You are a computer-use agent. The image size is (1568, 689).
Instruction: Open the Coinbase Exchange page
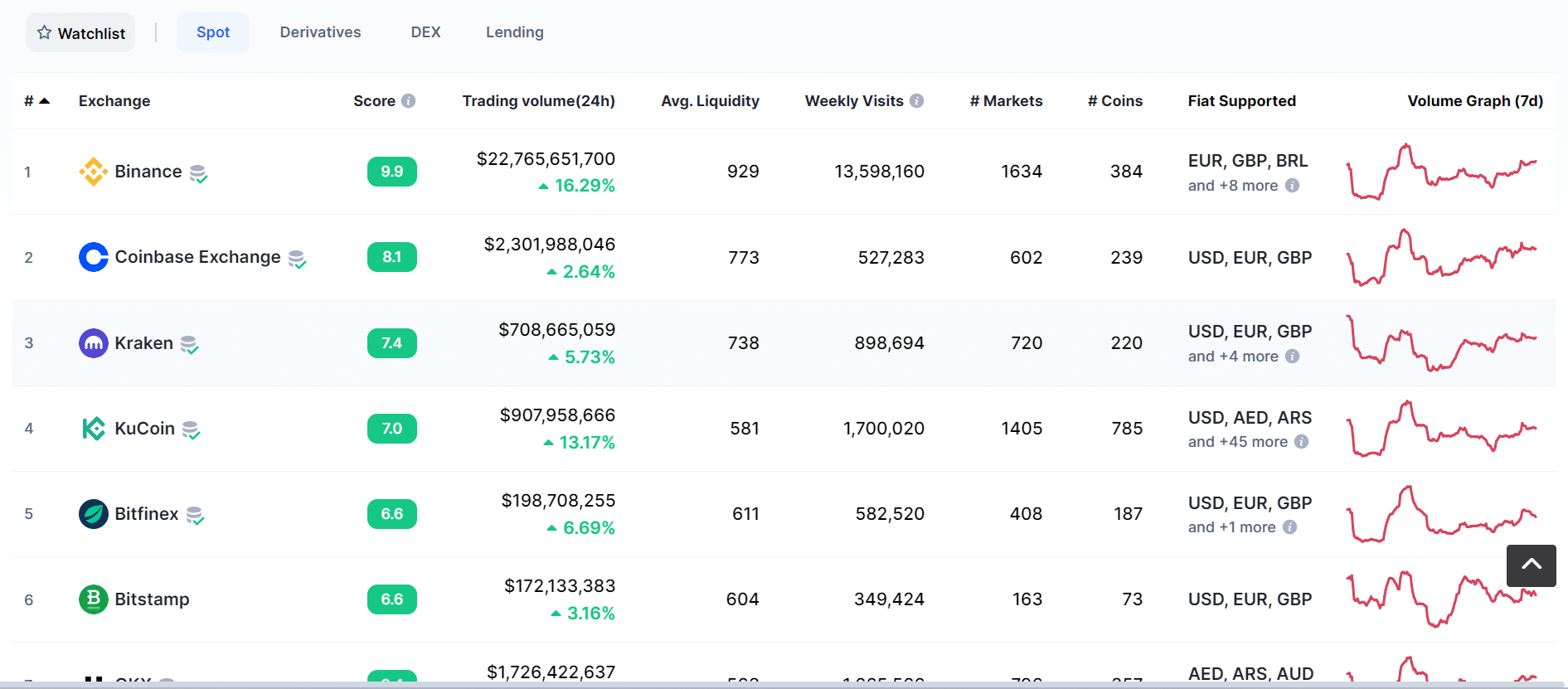[197, 257]
